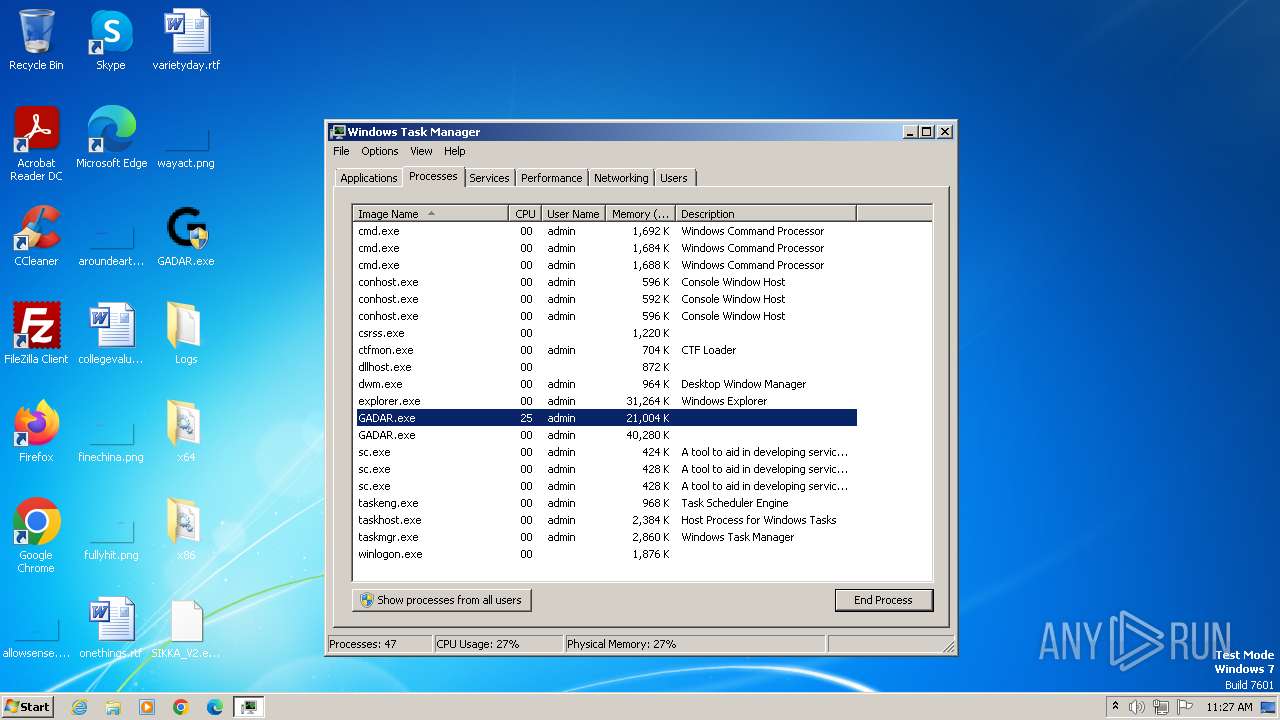Select the dwm.exe process row
The image size is (1280, 720).
point(606,384)
